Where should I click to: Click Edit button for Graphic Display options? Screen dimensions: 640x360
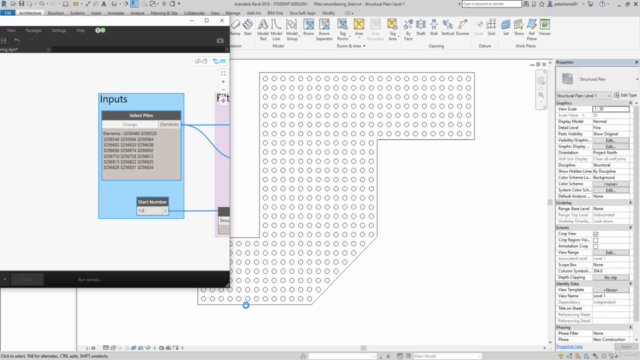point(610,147)
